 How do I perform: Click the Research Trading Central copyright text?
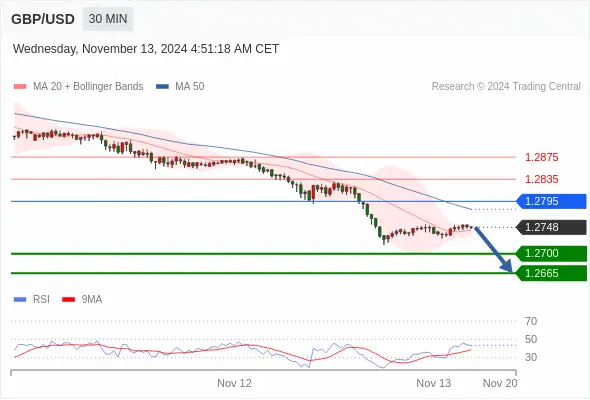(506, 87)
